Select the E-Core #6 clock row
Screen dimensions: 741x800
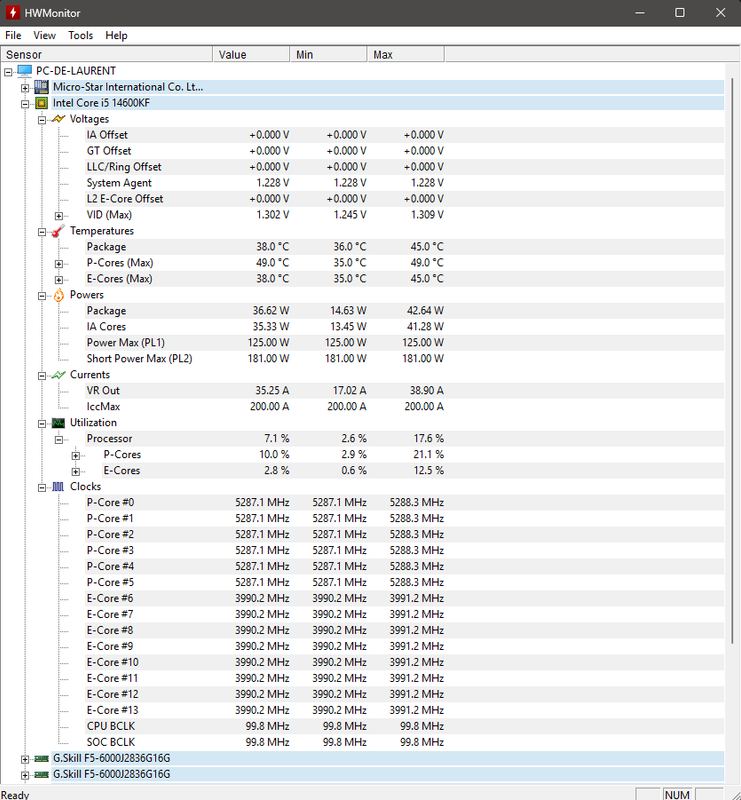(404, 598)
